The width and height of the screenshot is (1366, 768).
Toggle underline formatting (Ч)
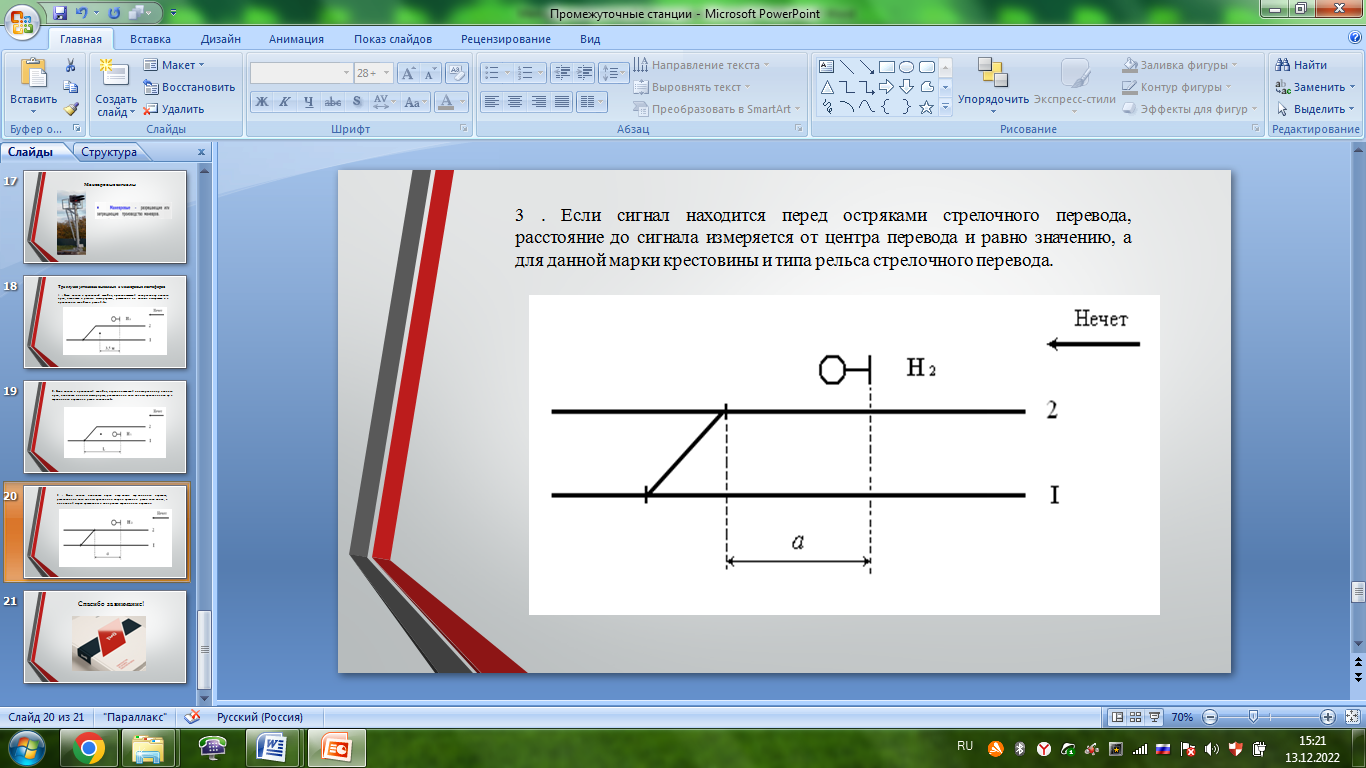coord(308,102)
